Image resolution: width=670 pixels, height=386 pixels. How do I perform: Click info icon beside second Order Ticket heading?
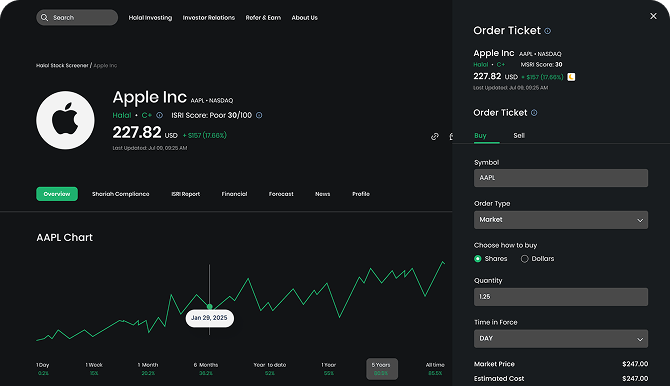point(534,113)
